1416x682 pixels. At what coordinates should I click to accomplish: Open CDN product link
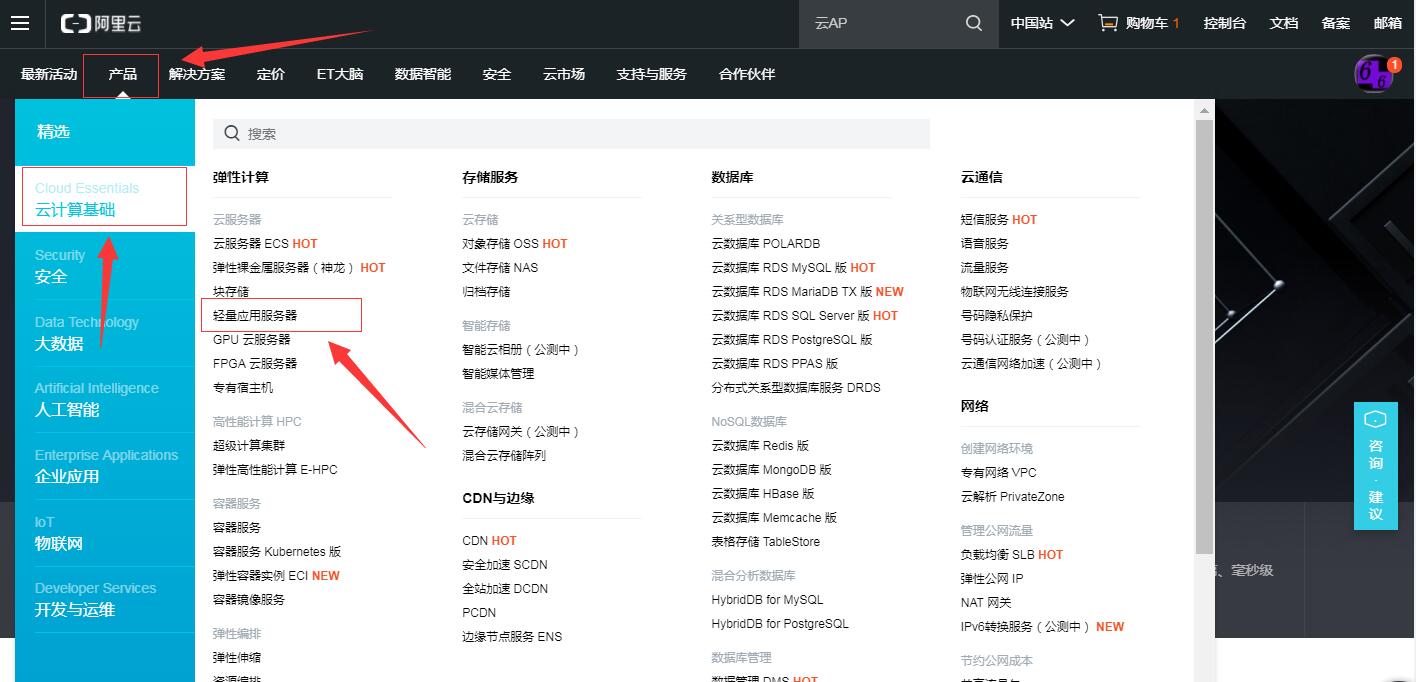(x=475, y=540)
